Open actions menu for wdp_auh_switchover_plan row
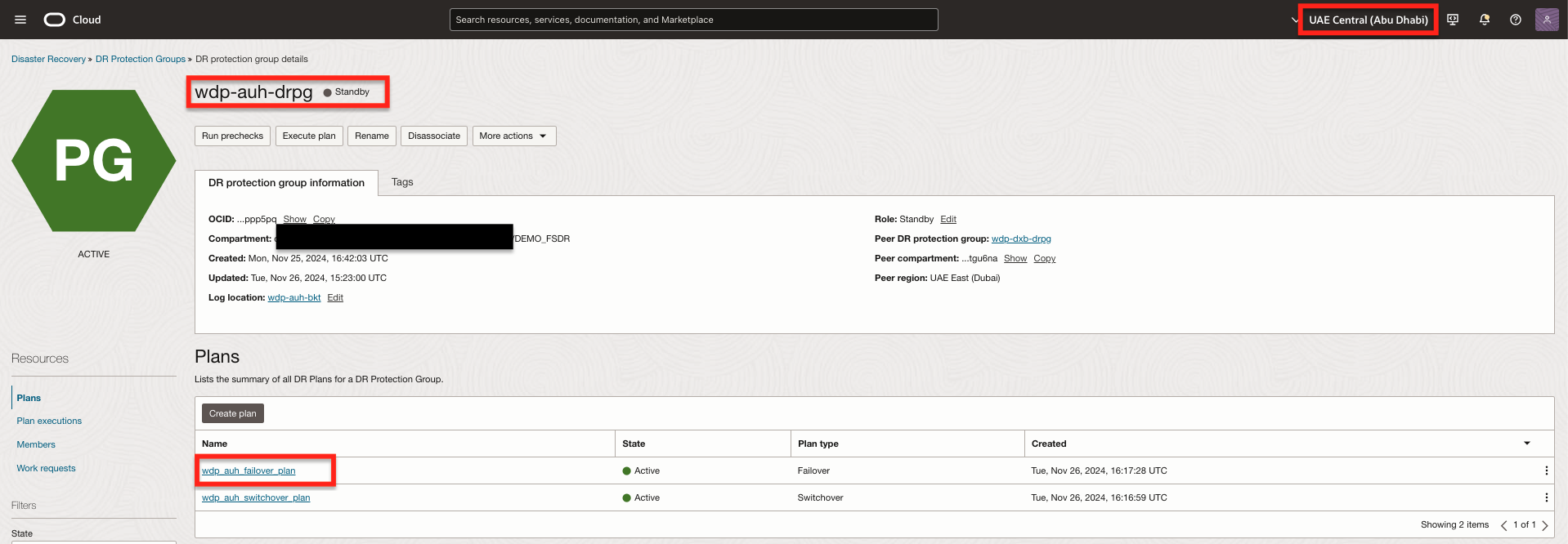Screen dimensions: 1568x544 tap(1546, 497)
